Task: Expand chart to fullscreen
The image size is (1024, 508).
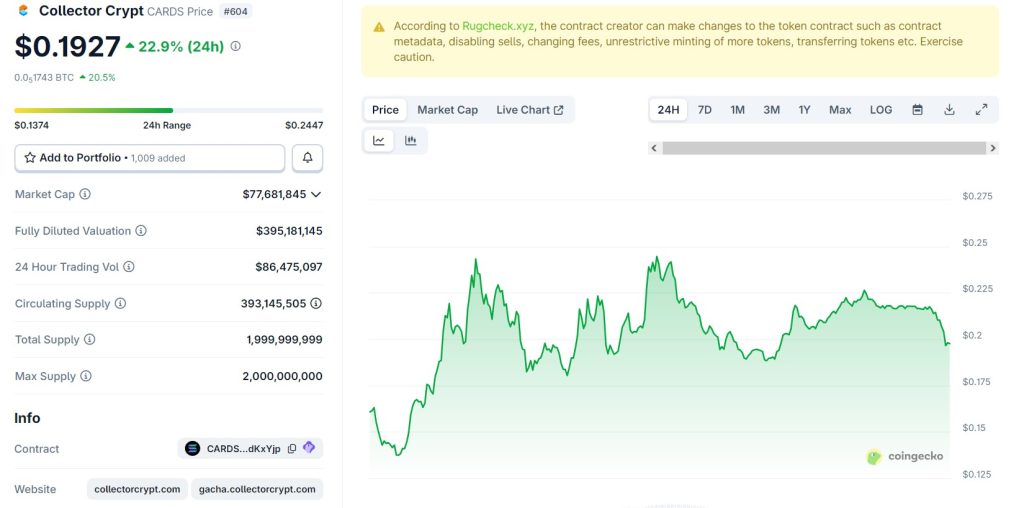Action: coord(981,110)
